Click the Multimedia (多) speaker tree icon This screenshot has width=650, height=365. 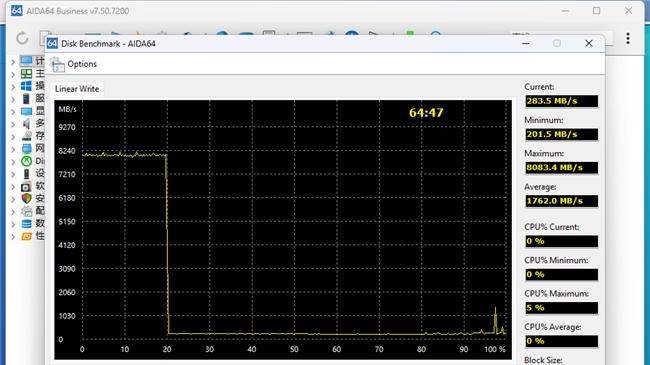pos(27,124)
